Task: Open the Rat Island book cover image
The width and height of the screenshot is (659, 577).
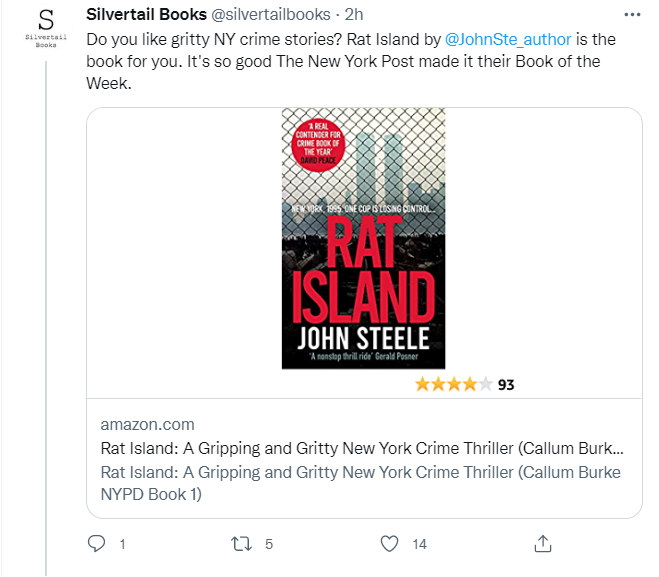Action: click(x=363, y=238)
